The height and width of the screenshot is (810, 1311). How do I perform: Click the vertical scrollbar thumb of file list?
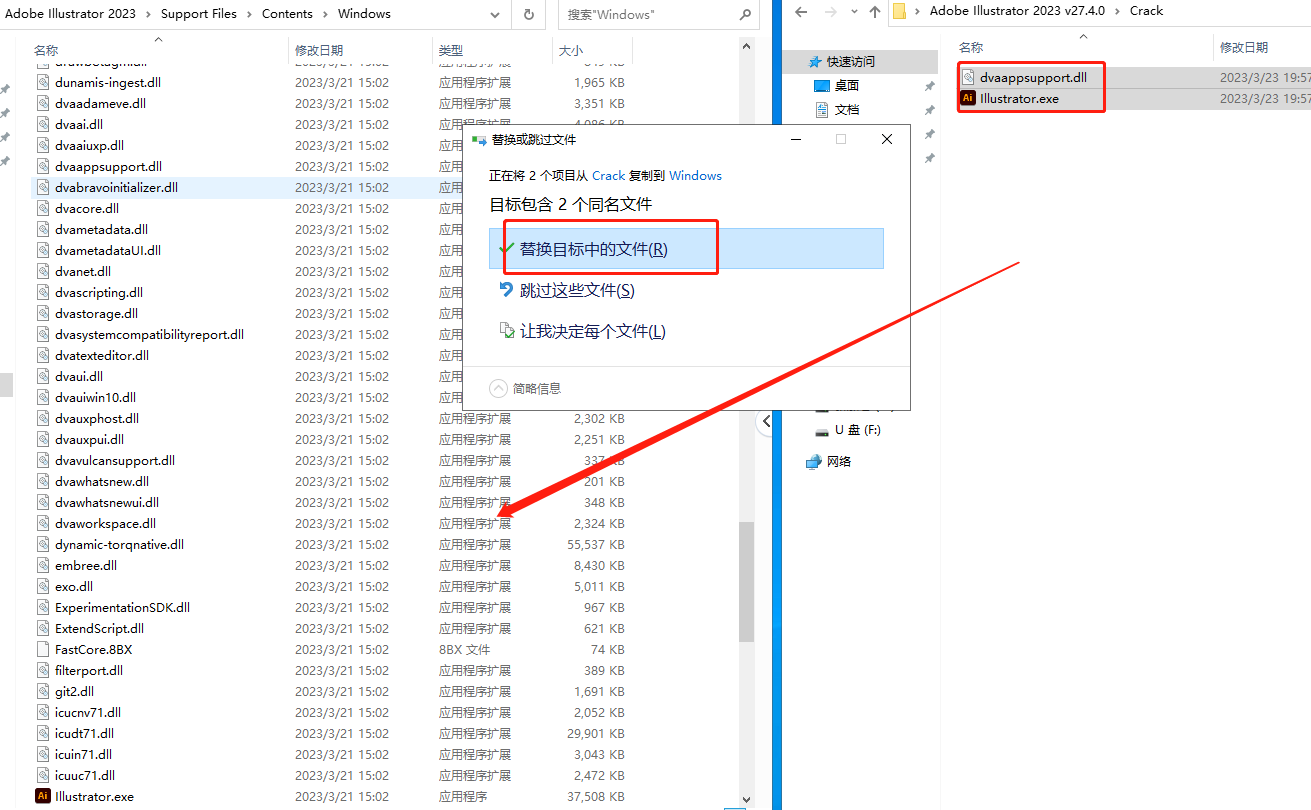click(x=746, y=581)
